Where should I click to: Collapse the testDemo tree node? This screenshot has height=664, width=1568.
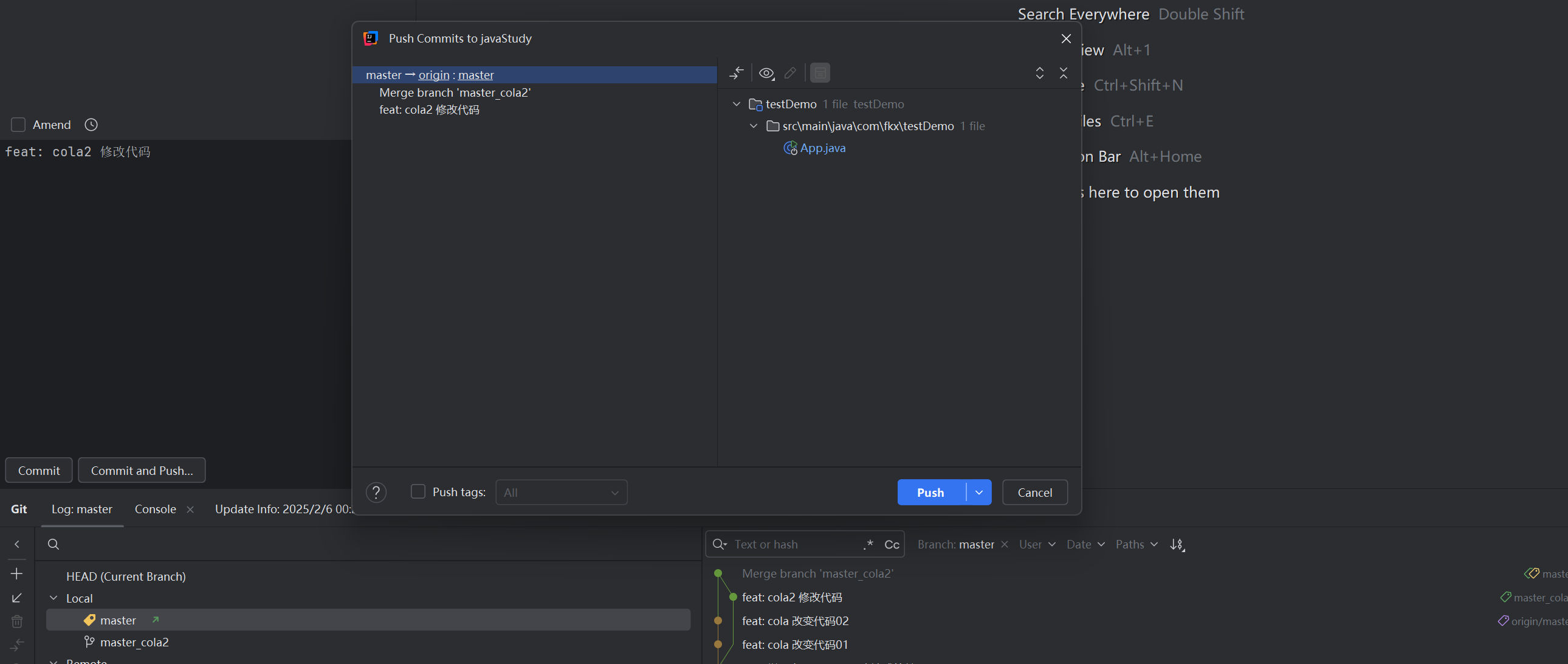pos(737,104)
